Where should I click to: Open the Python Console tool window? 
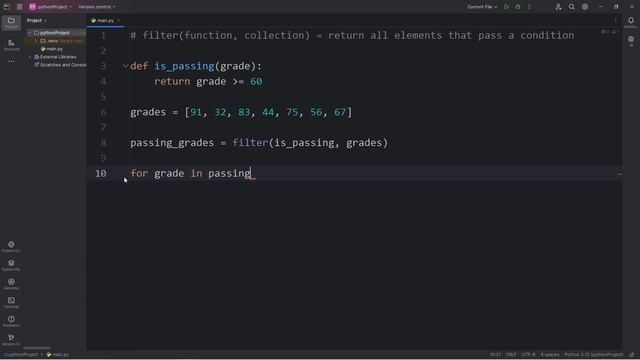[11, 246]
